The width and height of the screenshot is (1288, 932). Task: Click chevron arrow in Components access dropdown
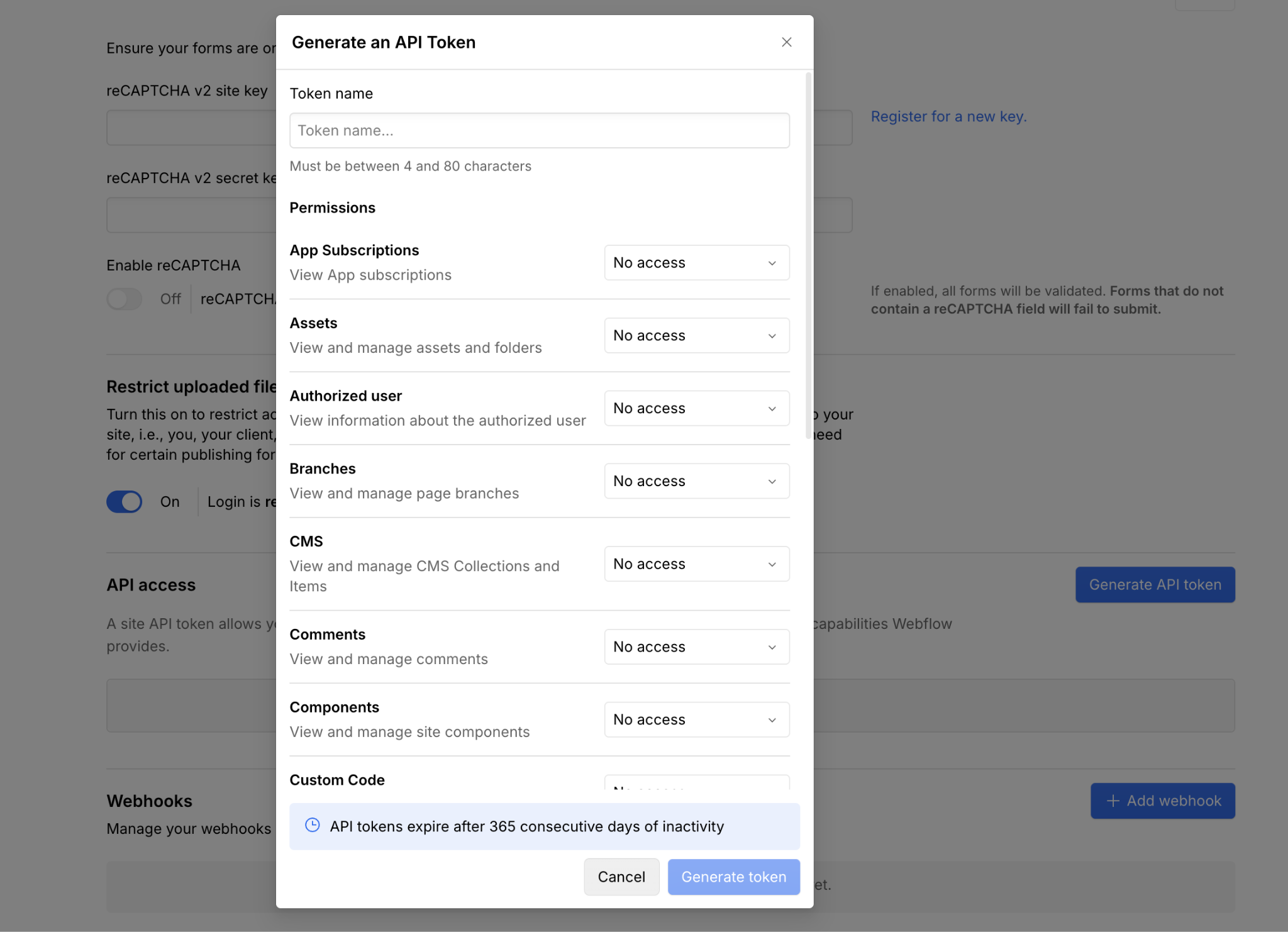pos(772,720)
